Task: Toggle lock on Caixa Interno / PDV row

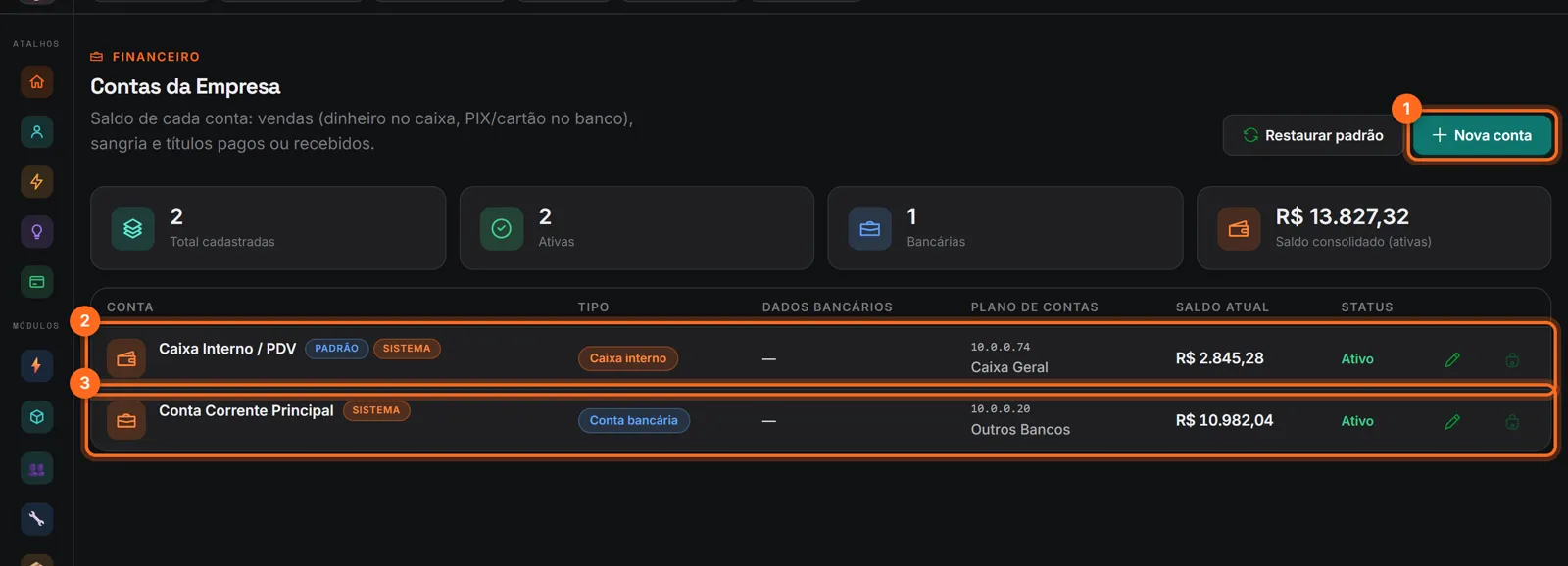Action: coord(1512,359)
